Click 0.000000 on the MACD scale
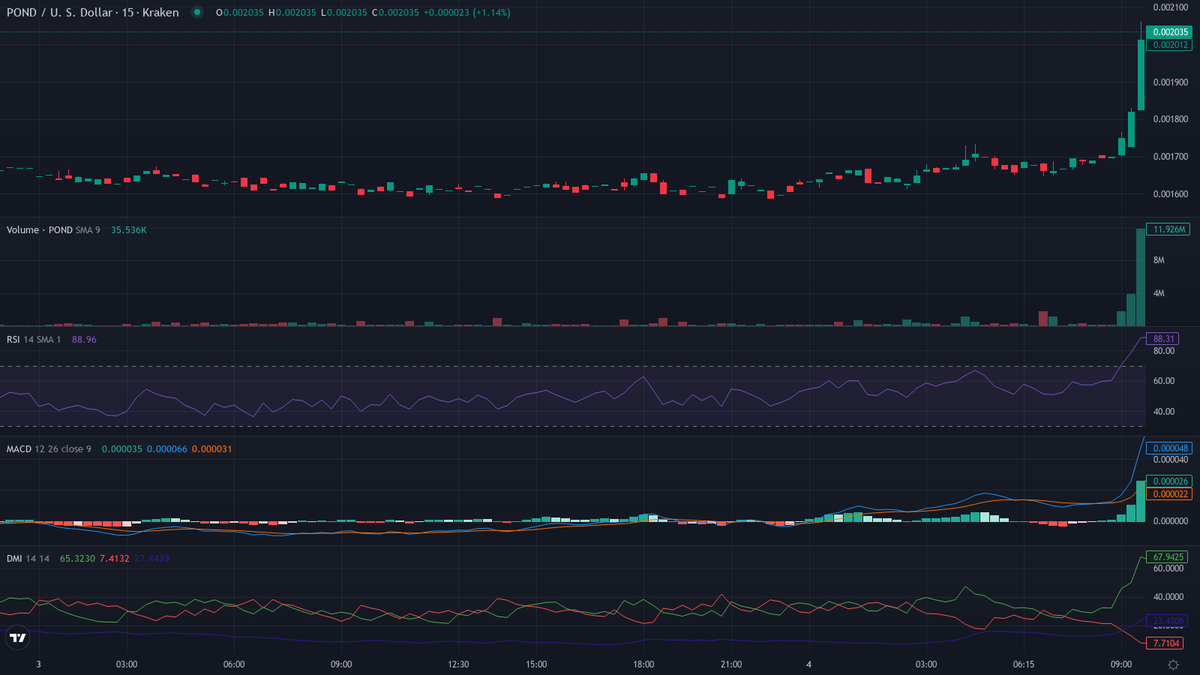 (1171, 521)
